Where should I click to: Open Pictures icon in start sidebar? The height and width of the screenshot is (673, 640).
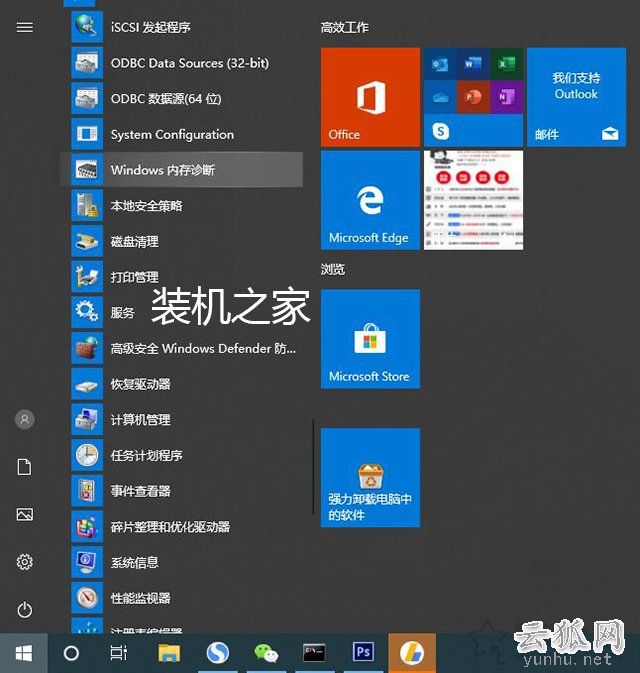24,514
